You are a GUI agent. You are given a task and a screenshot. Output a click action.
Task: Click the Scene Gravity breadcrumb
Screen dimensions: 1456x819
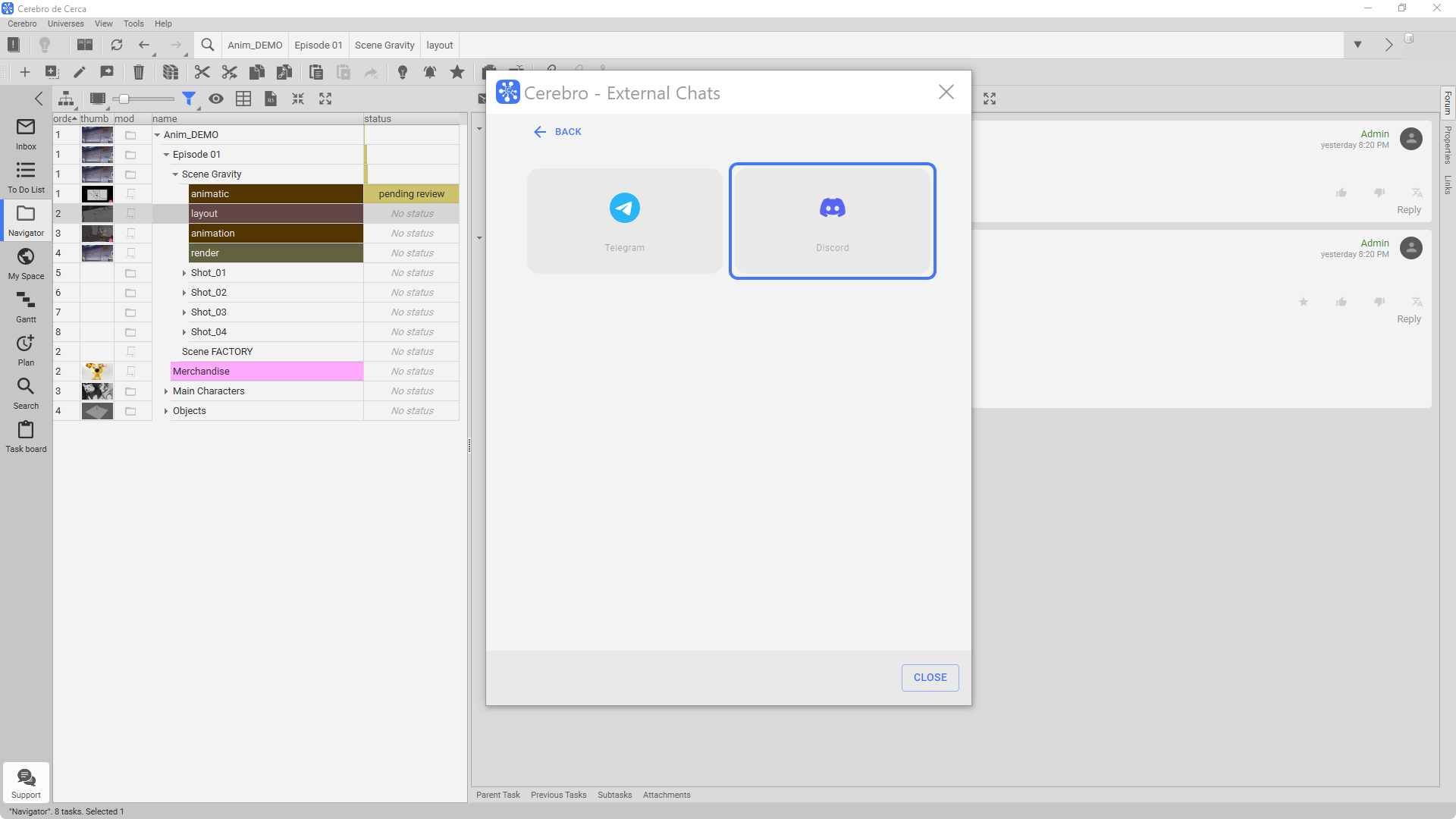coord(384,45)
